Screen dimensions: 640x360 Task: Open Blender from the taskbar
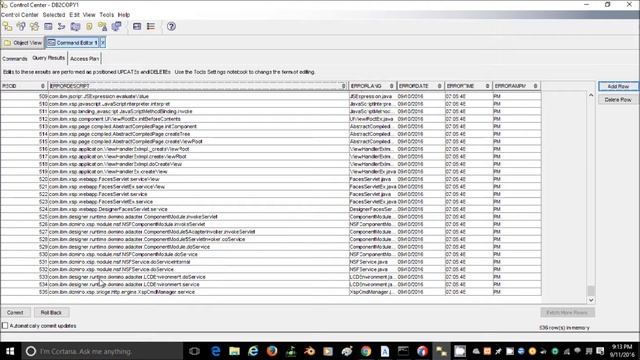click(x=309, y=351)
